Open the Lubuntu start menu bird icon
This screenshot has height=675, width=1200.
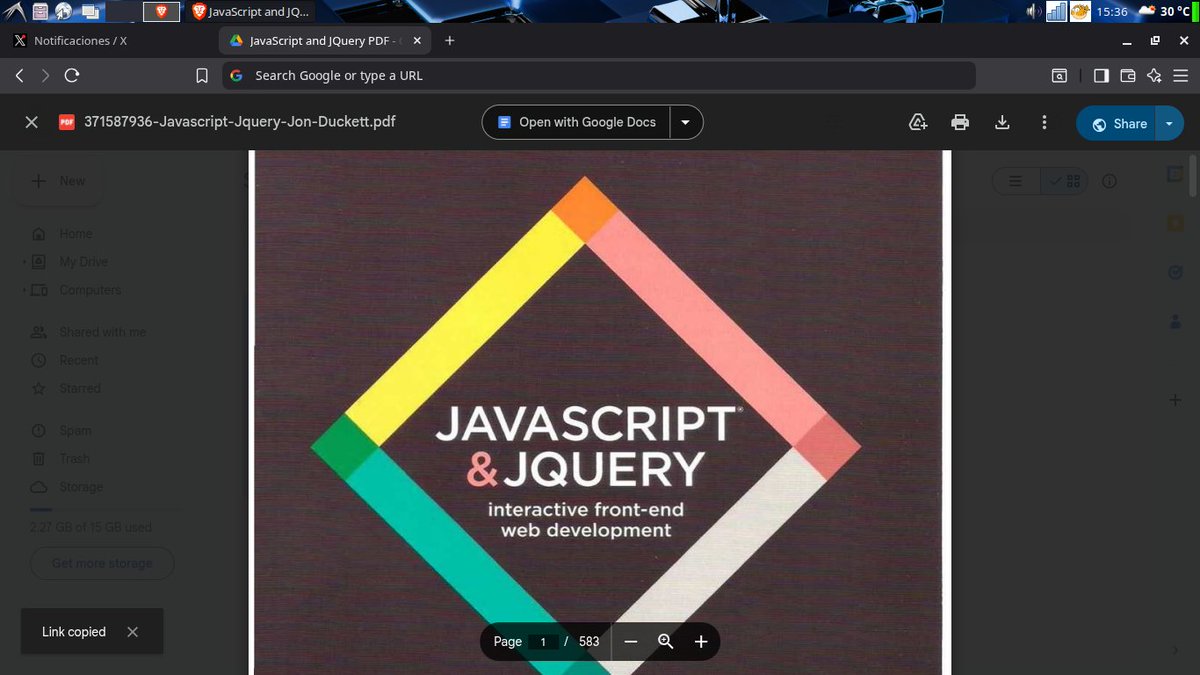(12, 11)
